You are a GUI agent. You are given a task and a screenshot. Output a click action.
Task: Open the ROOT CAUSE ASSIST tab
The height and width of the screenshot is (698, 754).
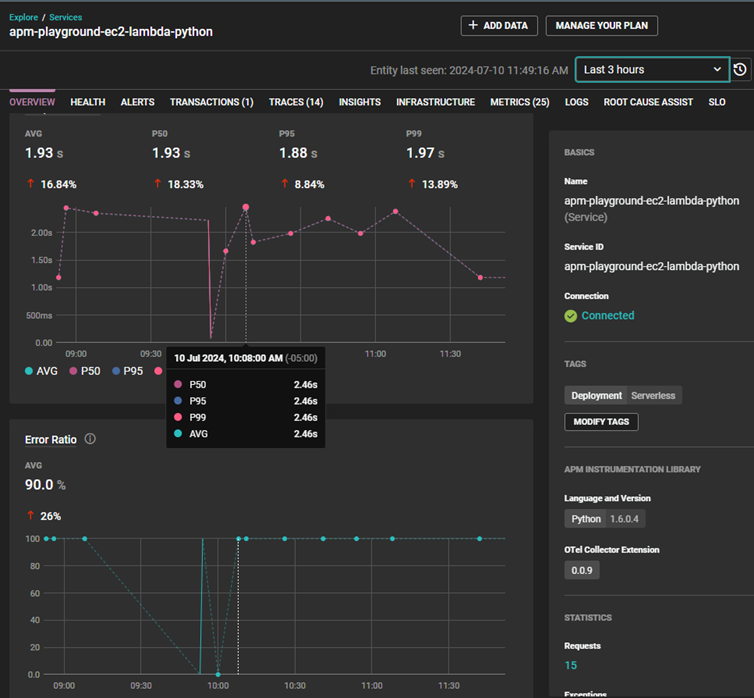[x=648, y=102]
